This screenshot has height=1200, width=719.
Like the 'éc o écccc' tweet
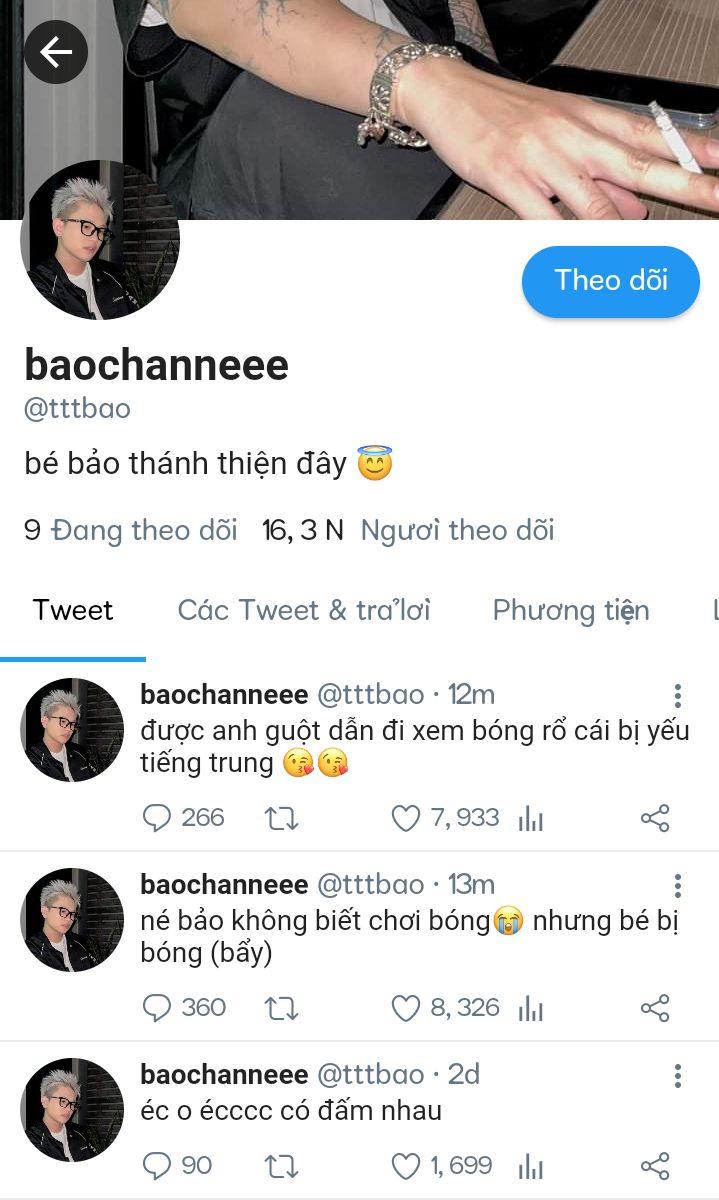point(405,1166)
